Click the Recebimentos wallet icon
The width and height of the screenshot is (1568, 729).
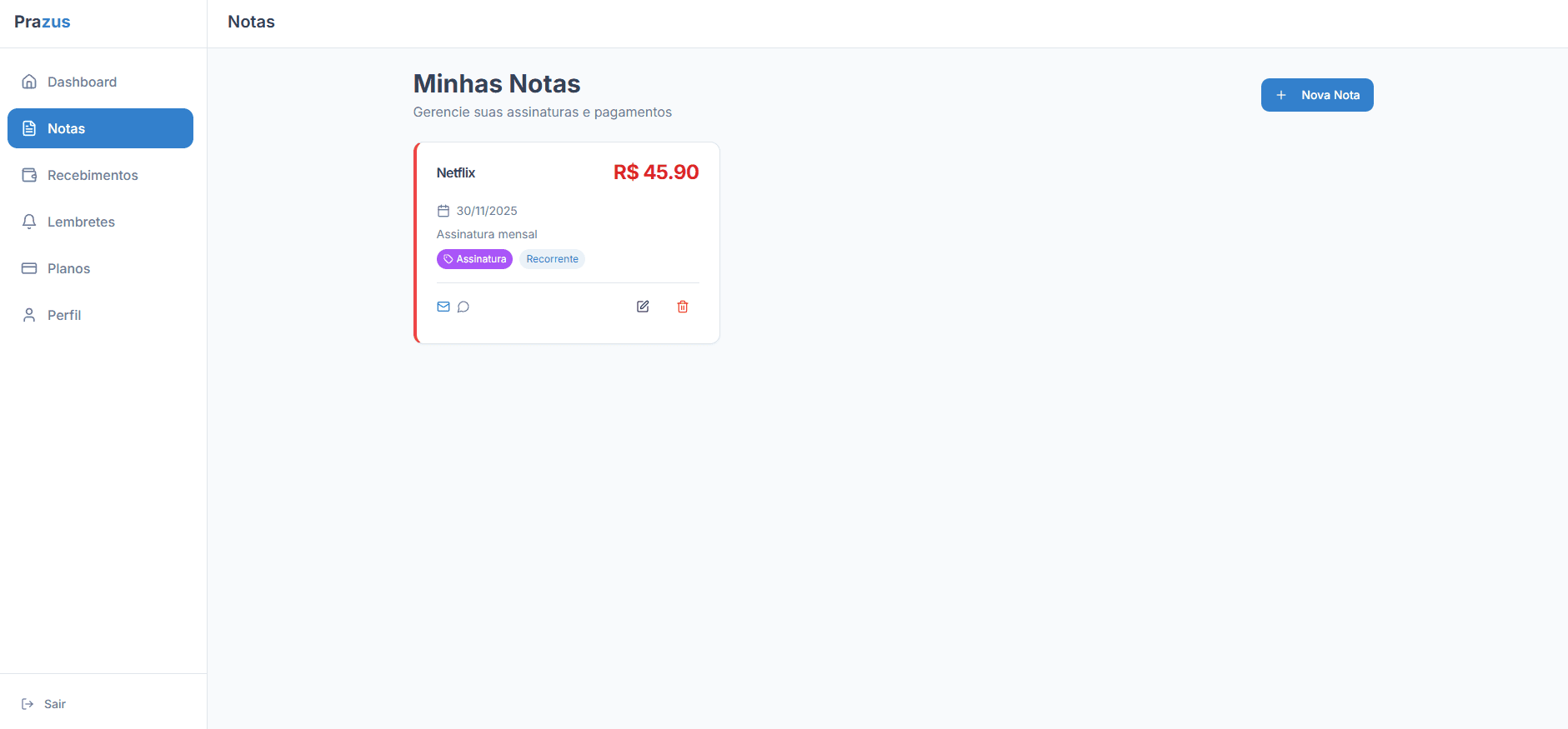point(29,175)
